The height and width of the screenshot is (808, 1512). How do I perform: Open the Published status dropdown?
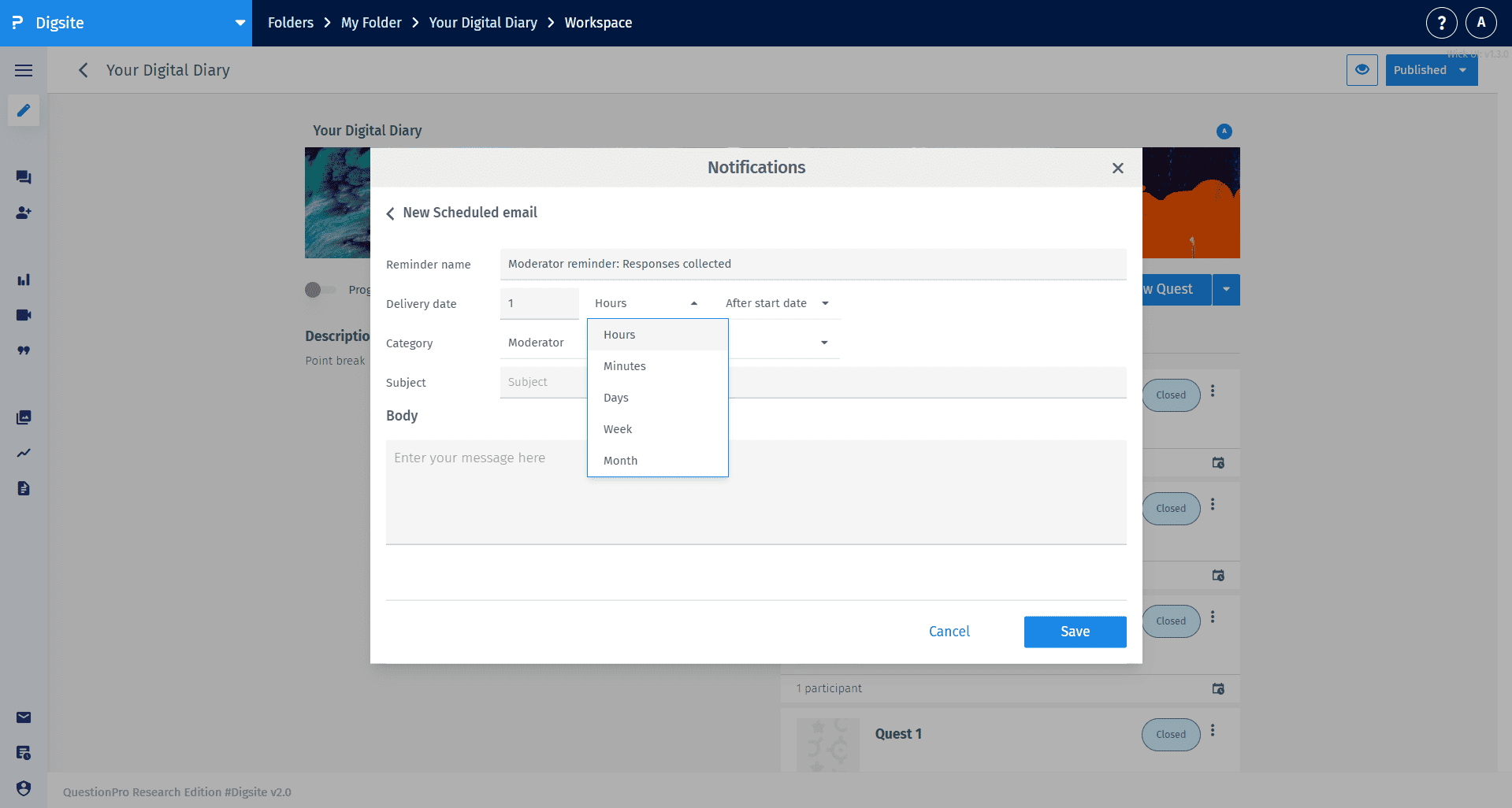tap(1430, 69)
